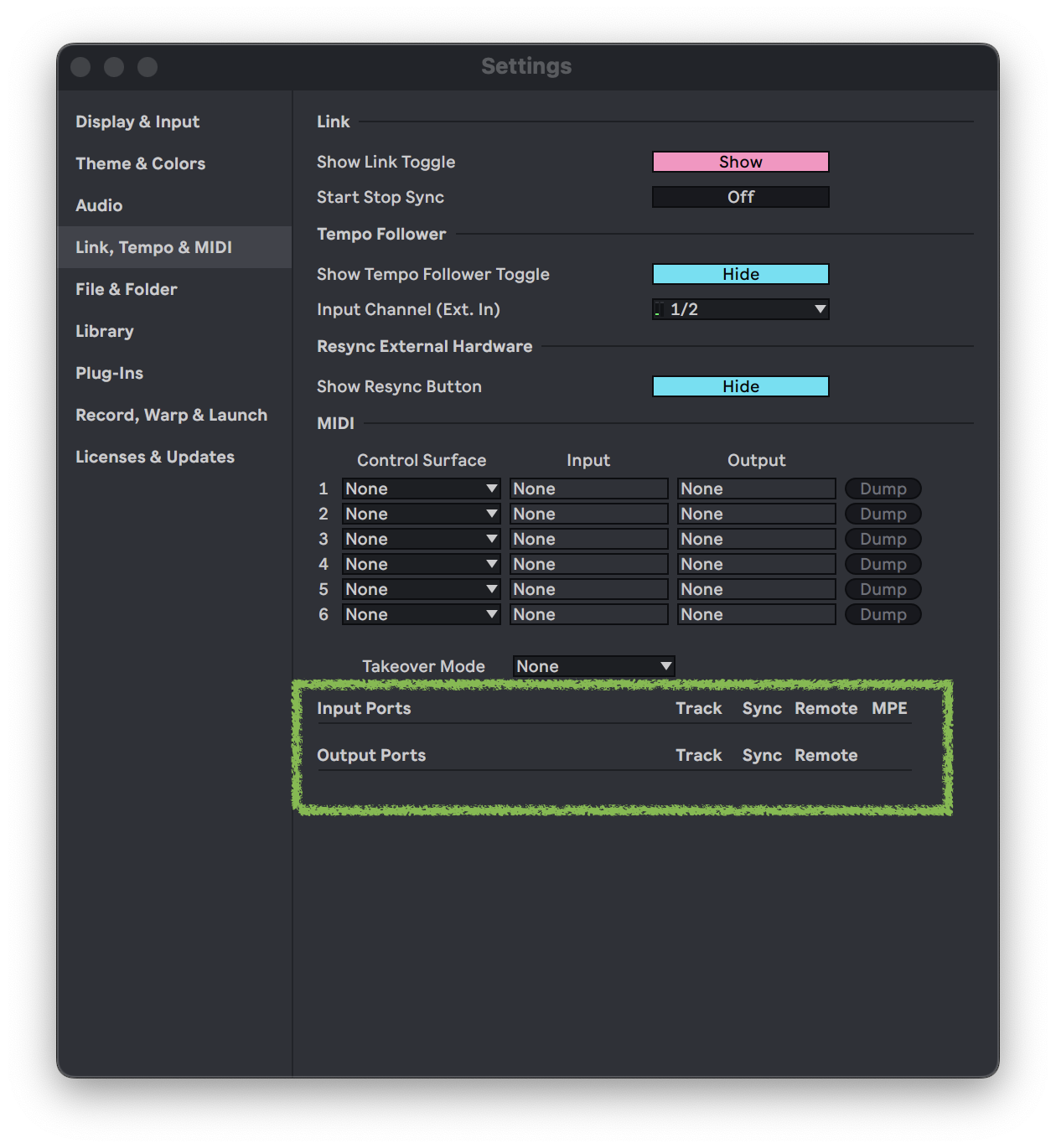Click the Output field in row 5
The width and height of the screenshot is (1056, 1148).
click(x=757, y=589)
